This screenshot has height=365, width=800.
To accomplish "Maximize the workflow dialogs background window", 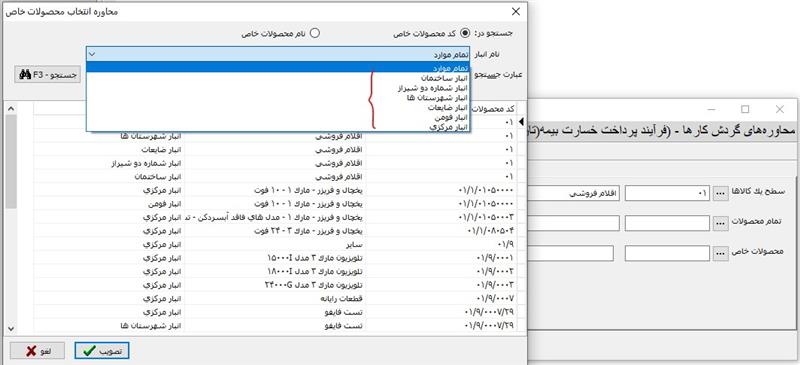I will [745, 109].
